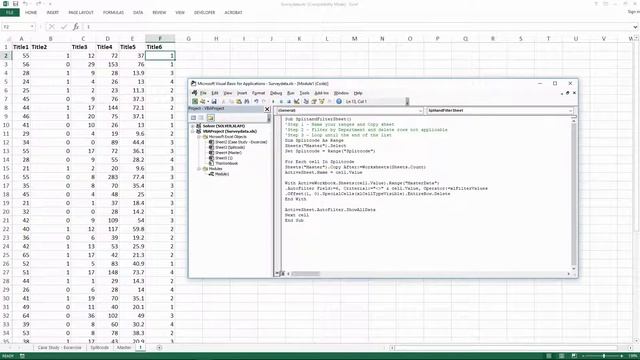
Task: Open the Excel FORMULAS ribbon tab
Action: click(x=113, y=13)
